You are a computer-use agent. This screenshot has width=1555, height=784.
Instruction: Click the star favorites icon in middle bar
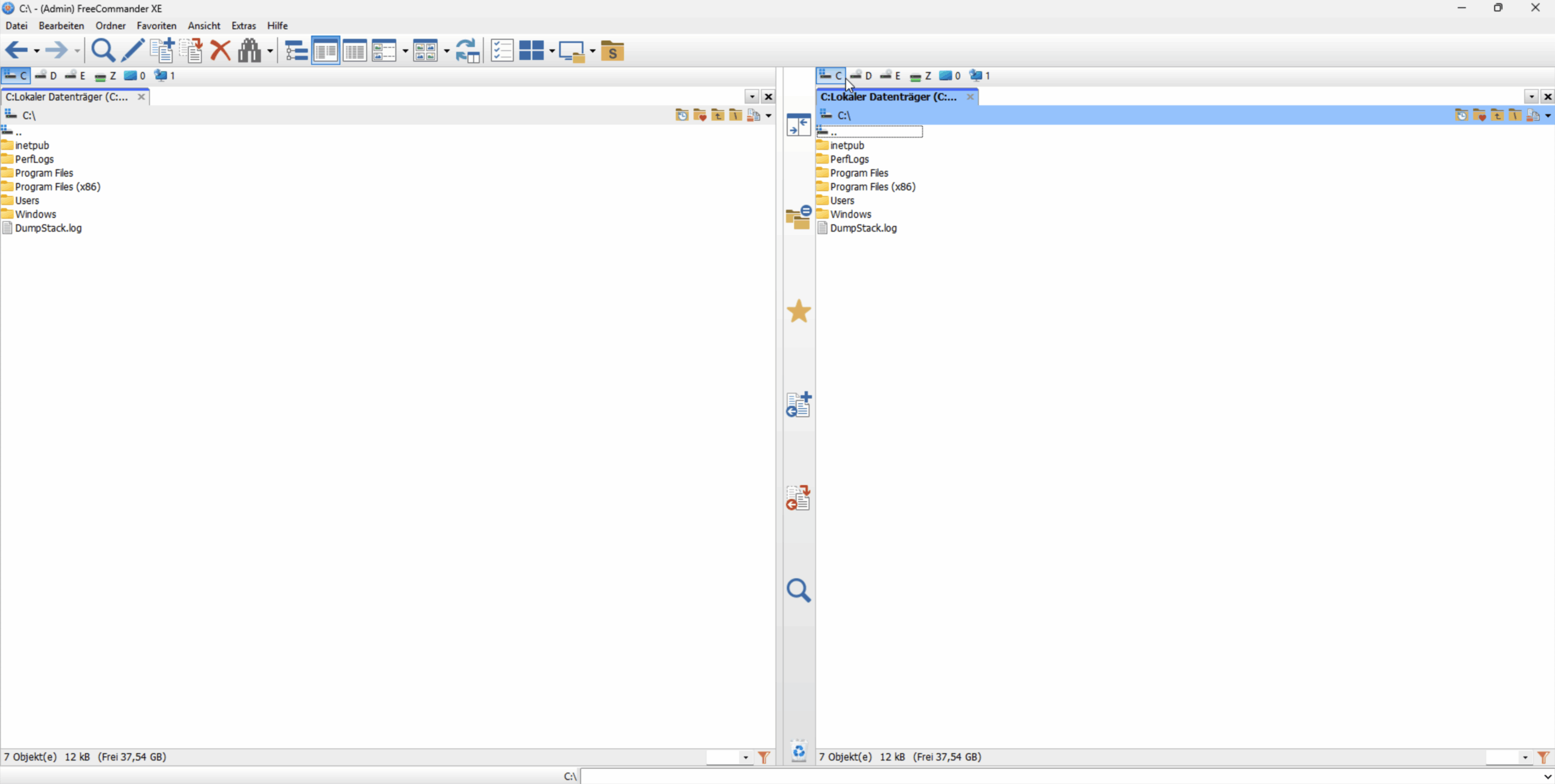click(798, 312)
